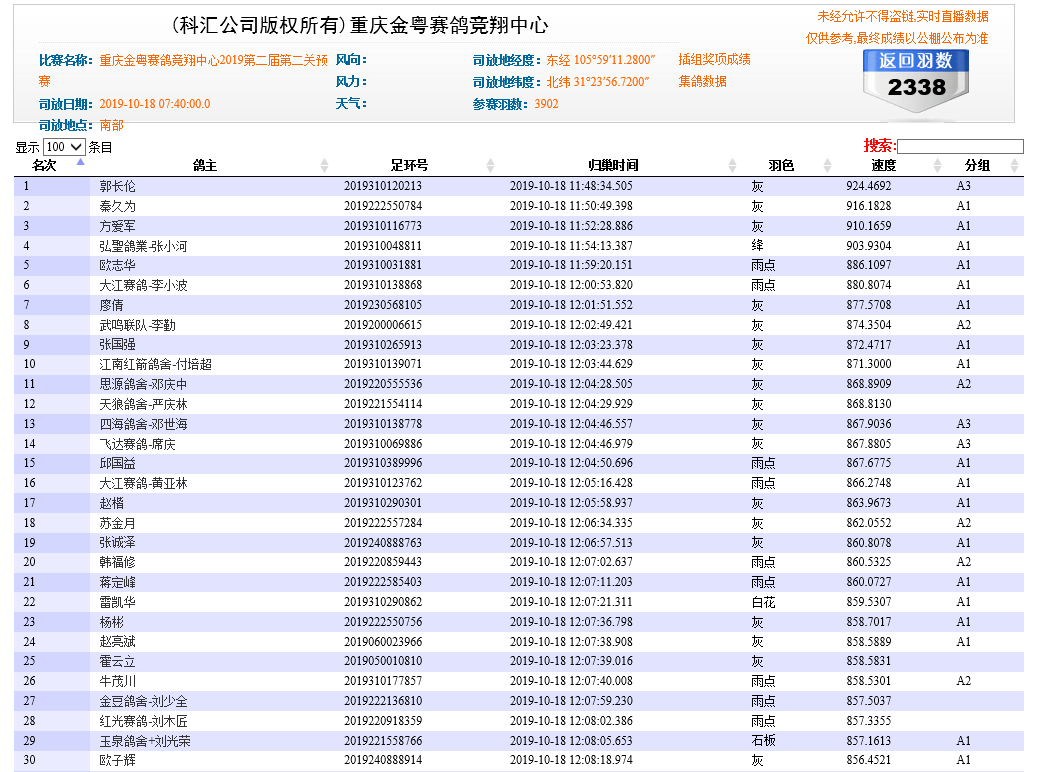Click owner 武鸣联队-李勤
Viewport: 1039px width, 772px height.
pyautogui.click(x=137, y=325)
